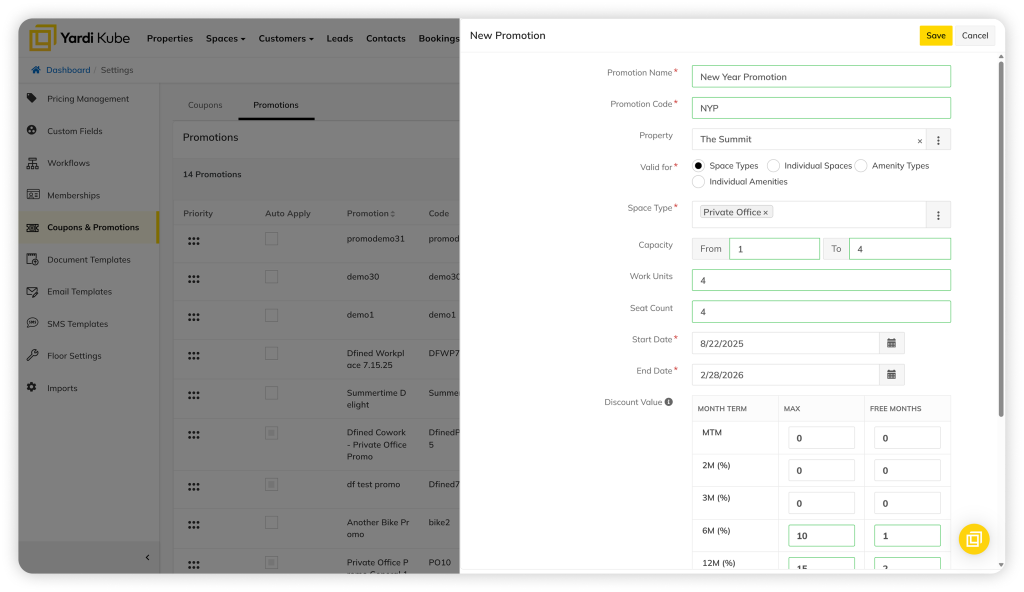Expand the Spaces dropdown menu
The height and width of the screenshot is (592, 1024).
[225, 39]
